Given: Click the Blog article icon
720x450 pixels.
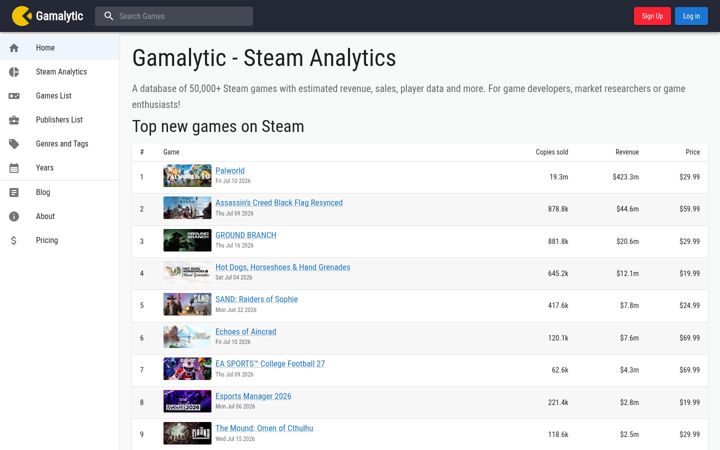Looking at the screenshot, I should point(14,192).
